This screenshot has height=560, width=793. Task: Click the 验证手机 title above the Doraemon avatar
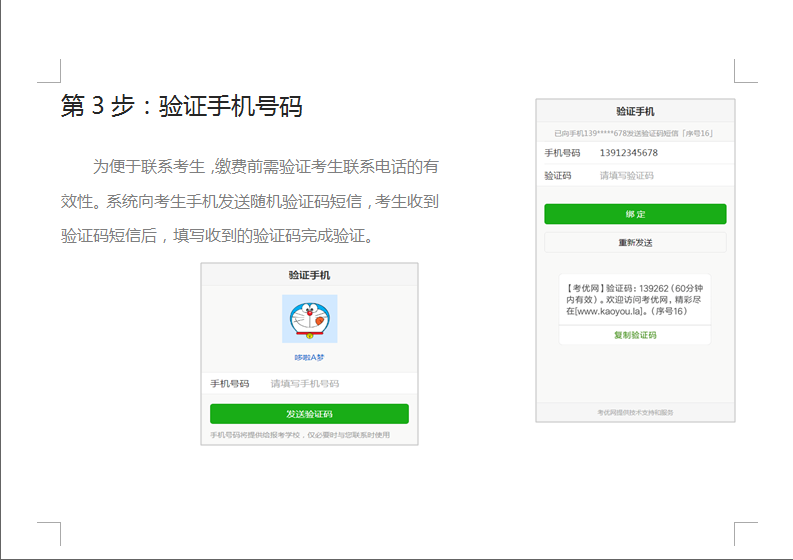[x=309, y=275]
